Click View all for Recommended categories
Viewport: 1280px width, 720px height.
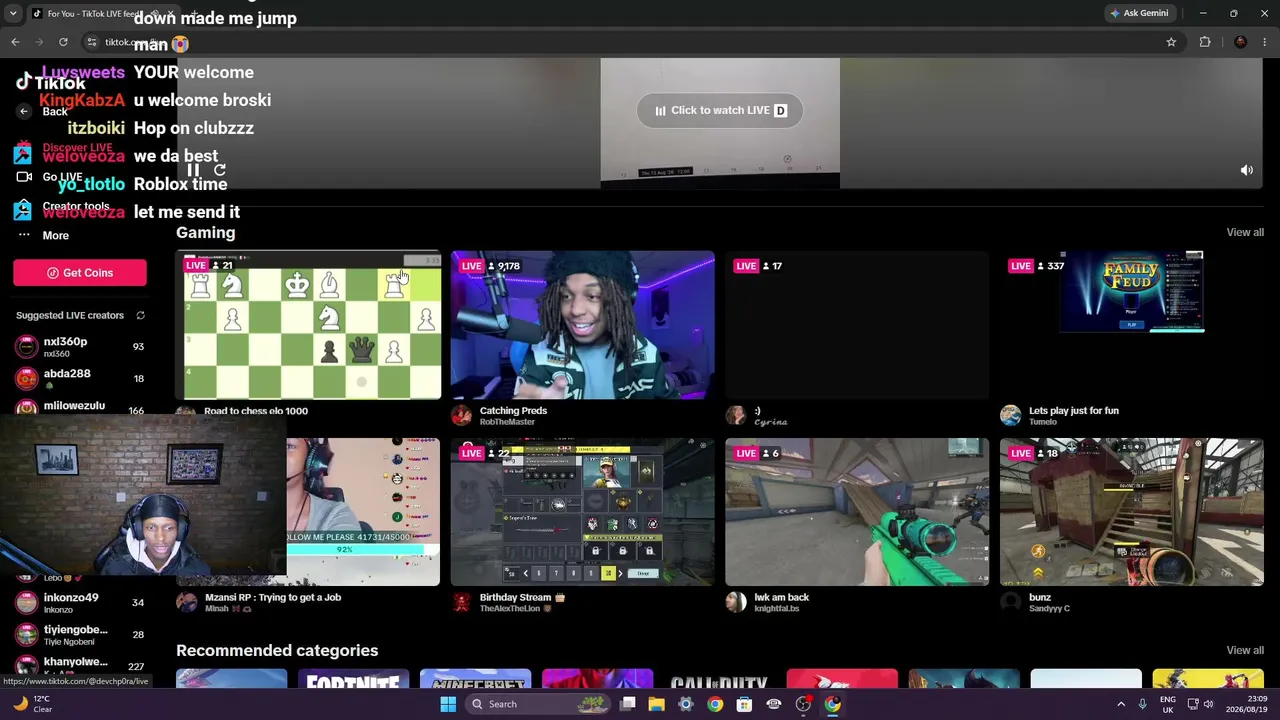[x=1245, y=650]
